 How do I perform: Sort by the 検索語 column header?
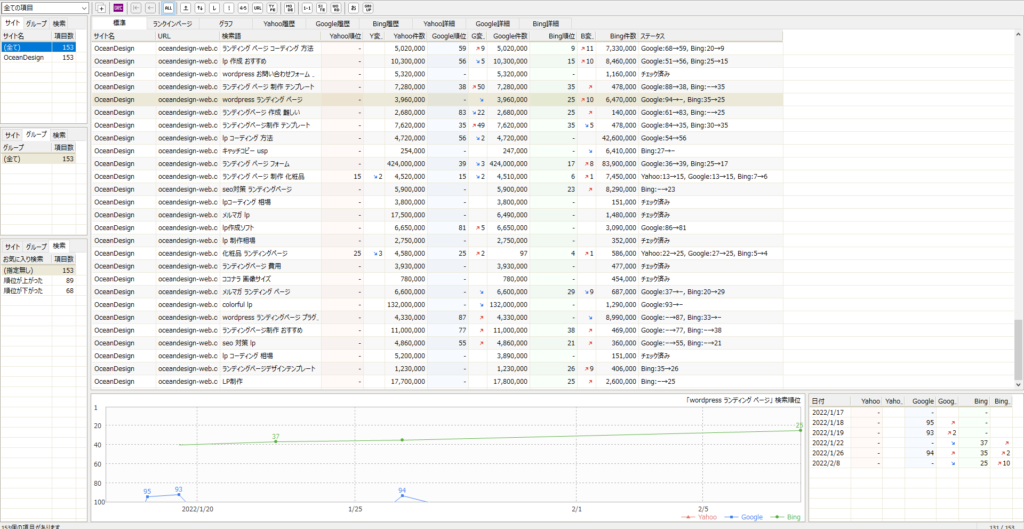(270, 36)
